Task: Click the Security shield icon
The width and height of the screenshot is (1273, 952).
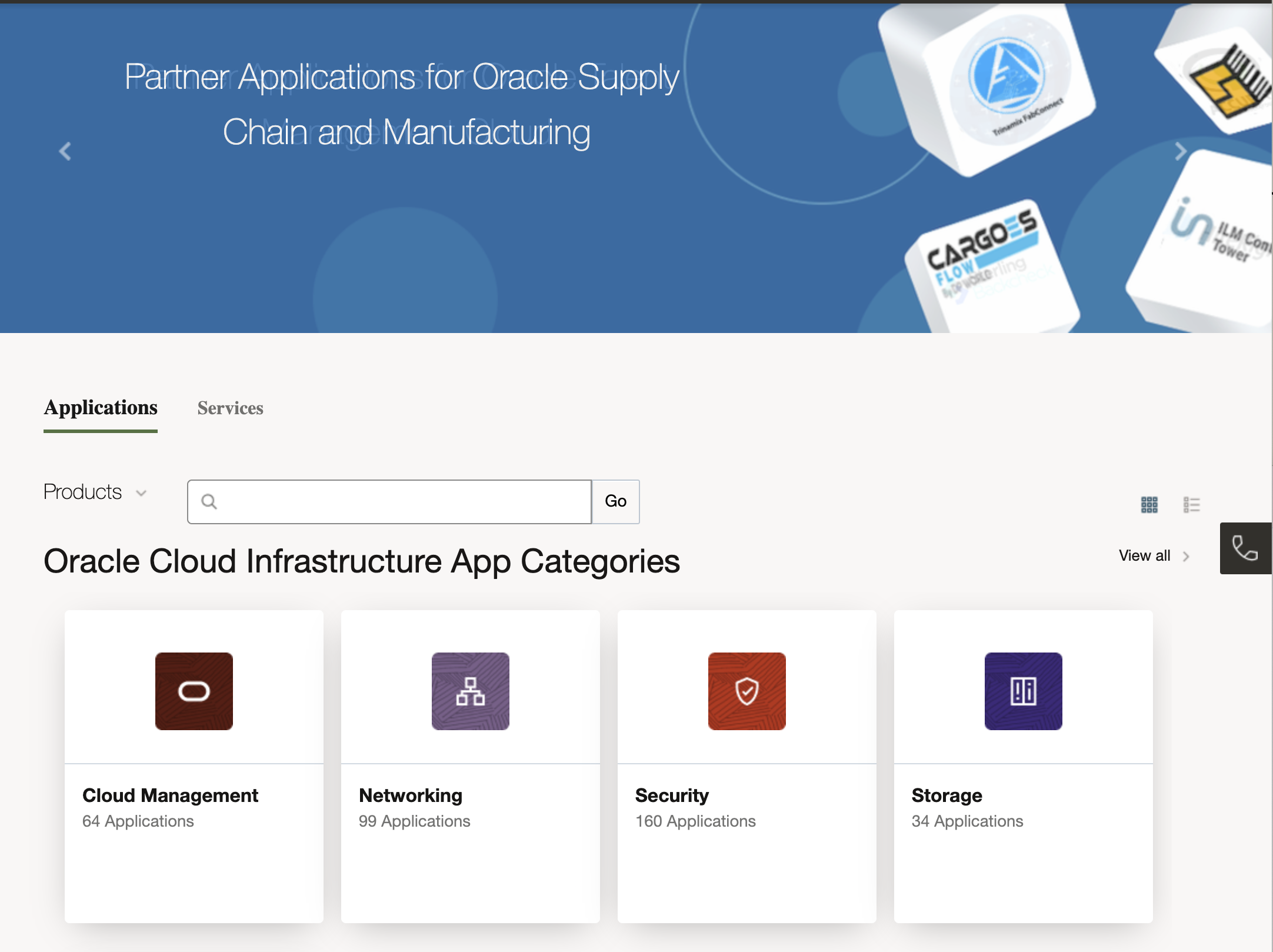Action: coord(747,691)
